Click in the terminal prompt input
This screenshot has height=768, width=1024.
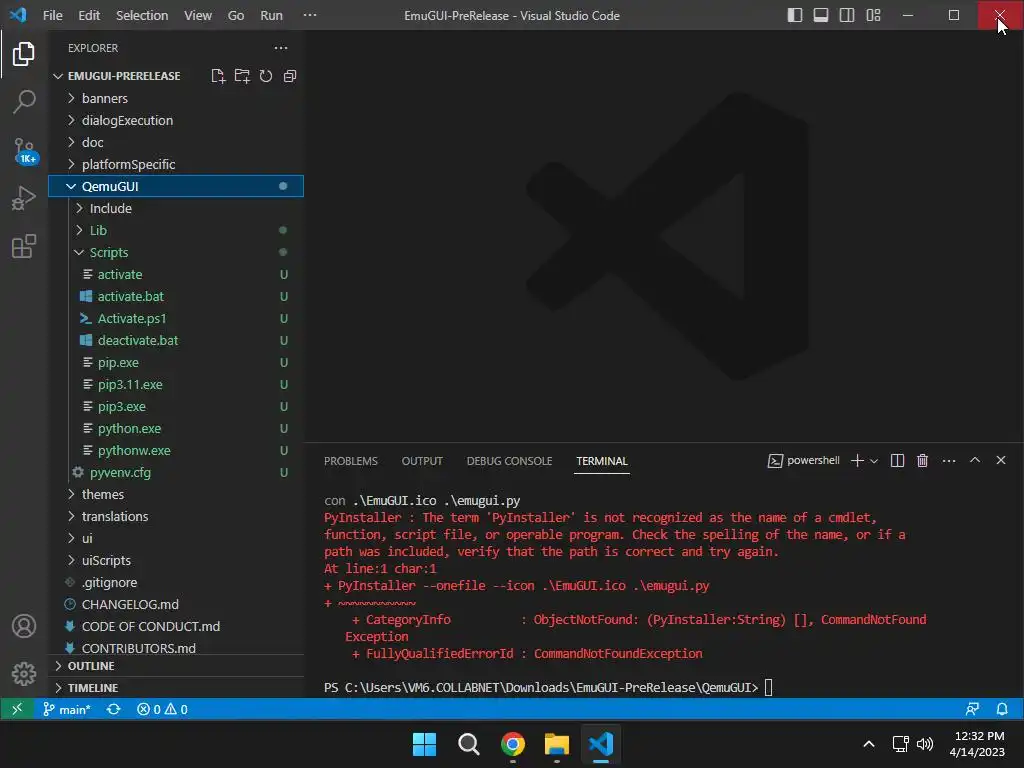click(769, 688)
